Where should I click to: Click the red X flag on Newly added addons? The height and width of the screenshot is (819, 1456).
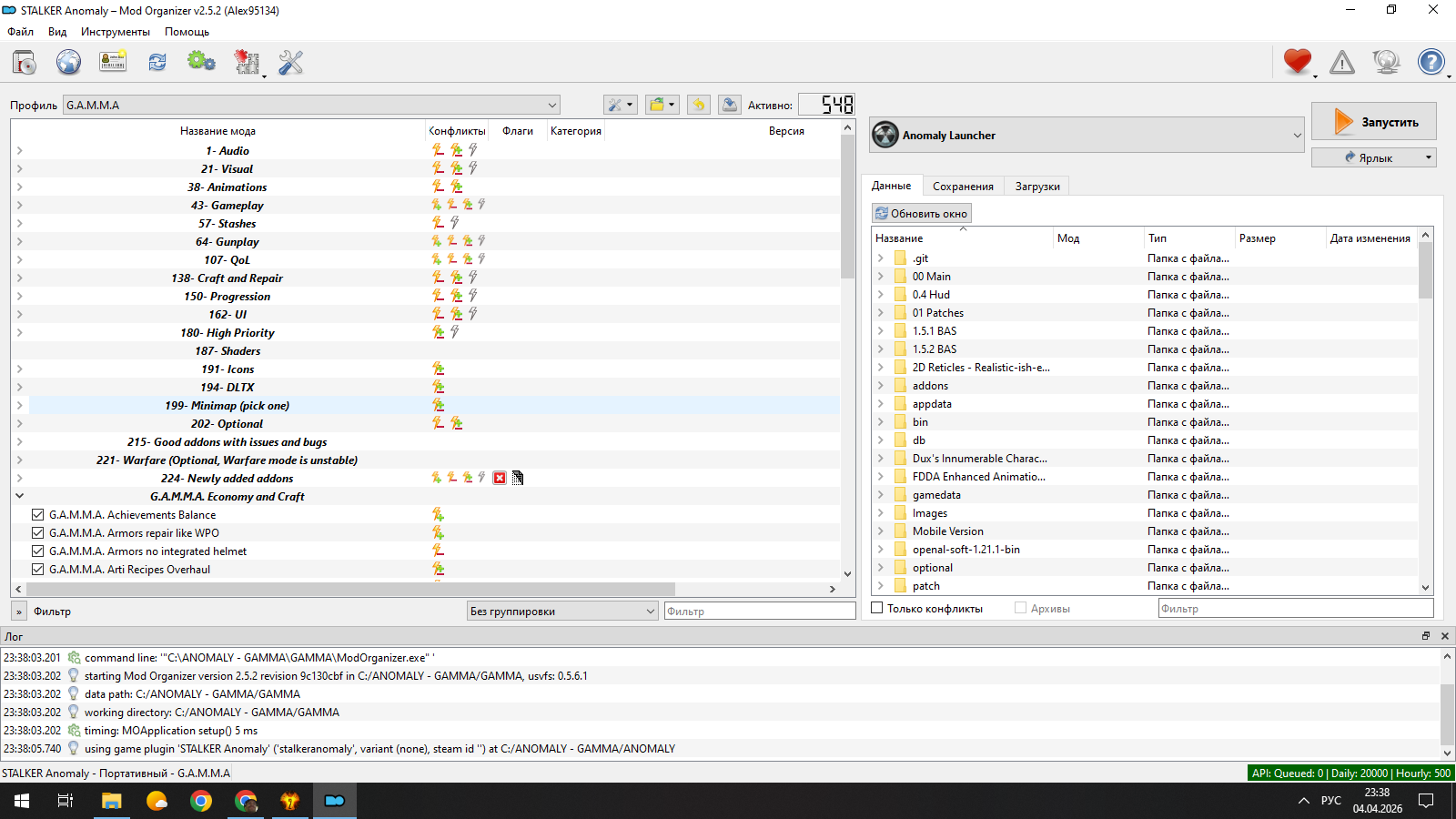[500, 478]
